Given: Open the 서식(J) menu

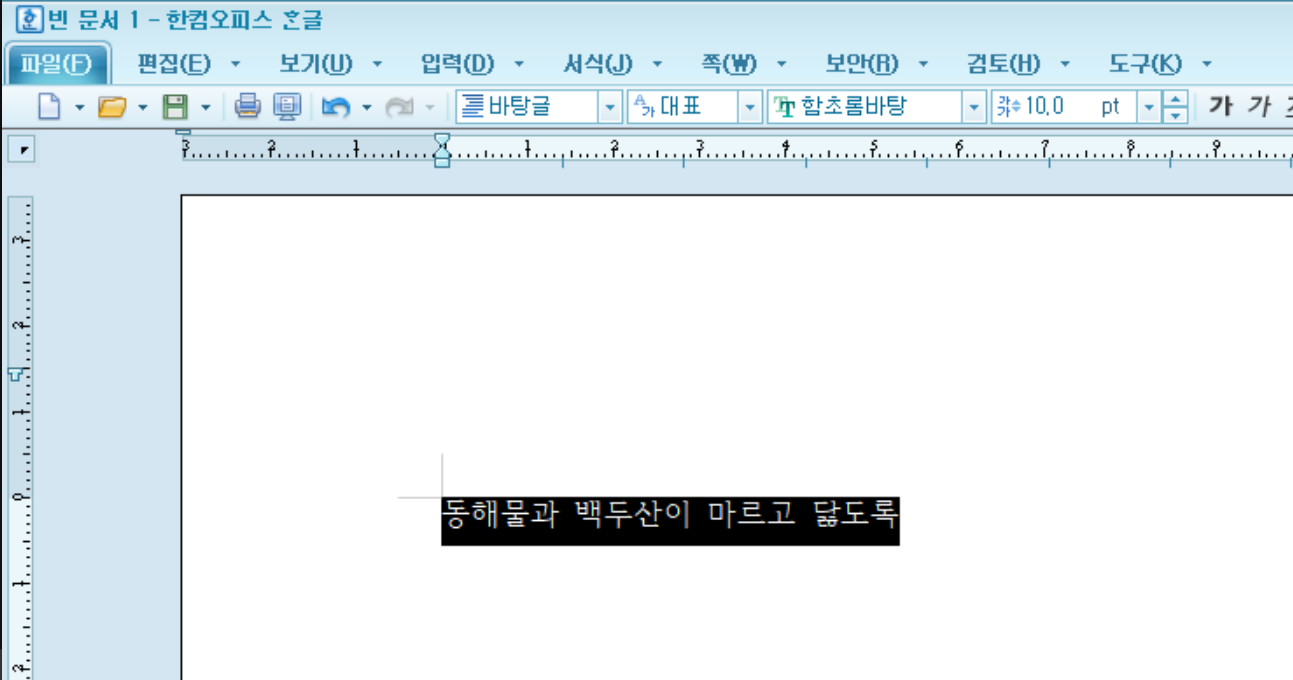Looking at the screenshot, I should (598, 65).
